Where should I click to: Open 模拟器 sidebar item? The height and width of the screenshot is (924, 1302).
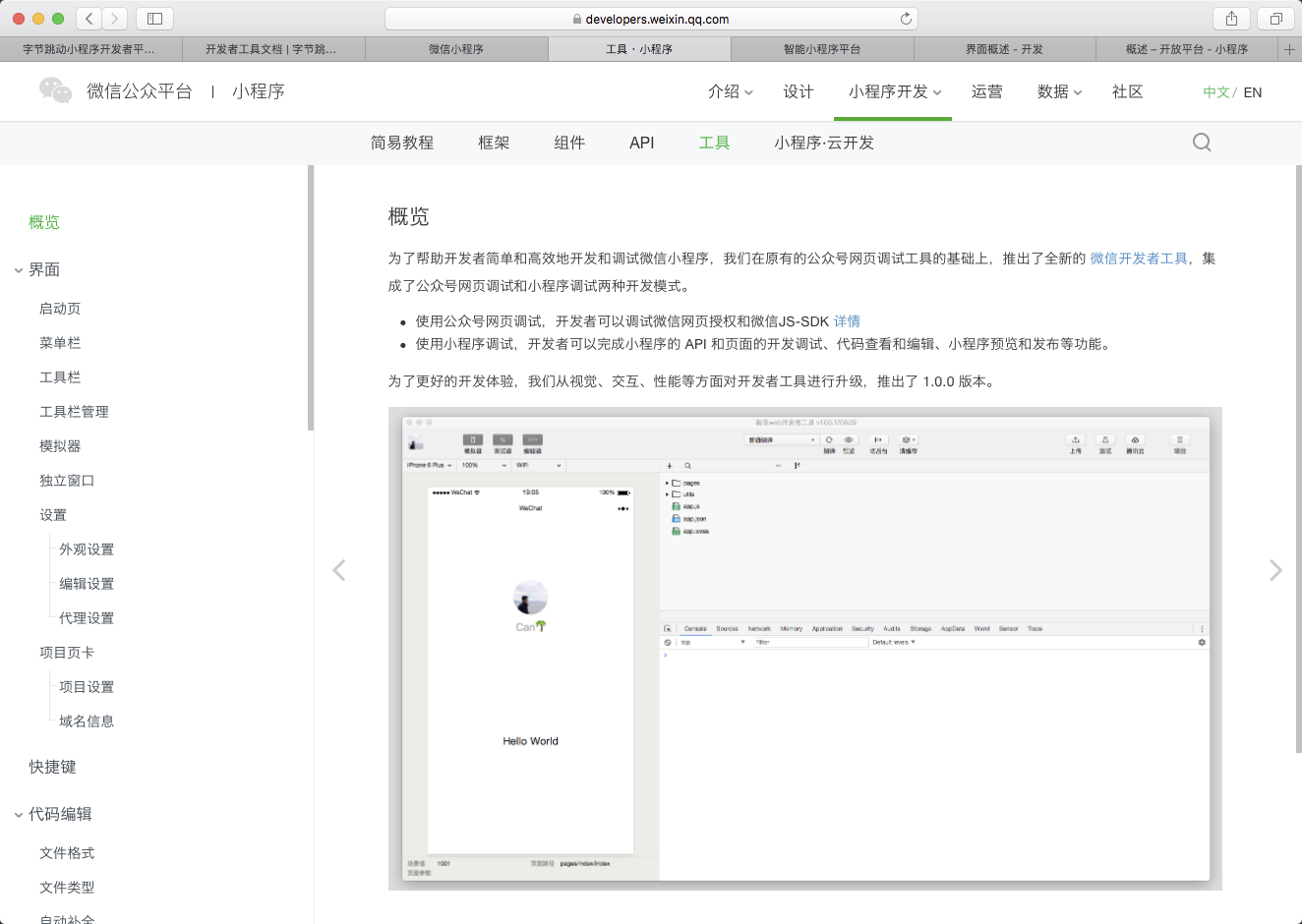click(60, 446)
